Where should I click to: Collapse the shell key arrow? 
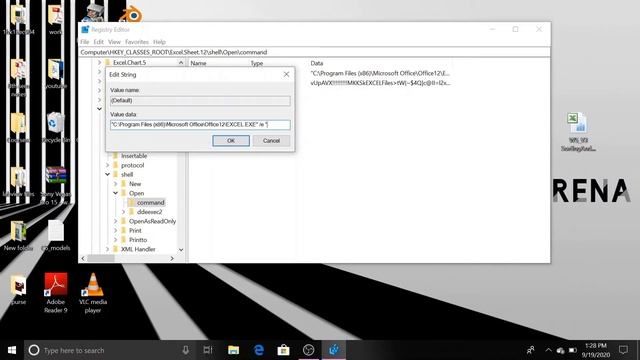tap(107, 174)
